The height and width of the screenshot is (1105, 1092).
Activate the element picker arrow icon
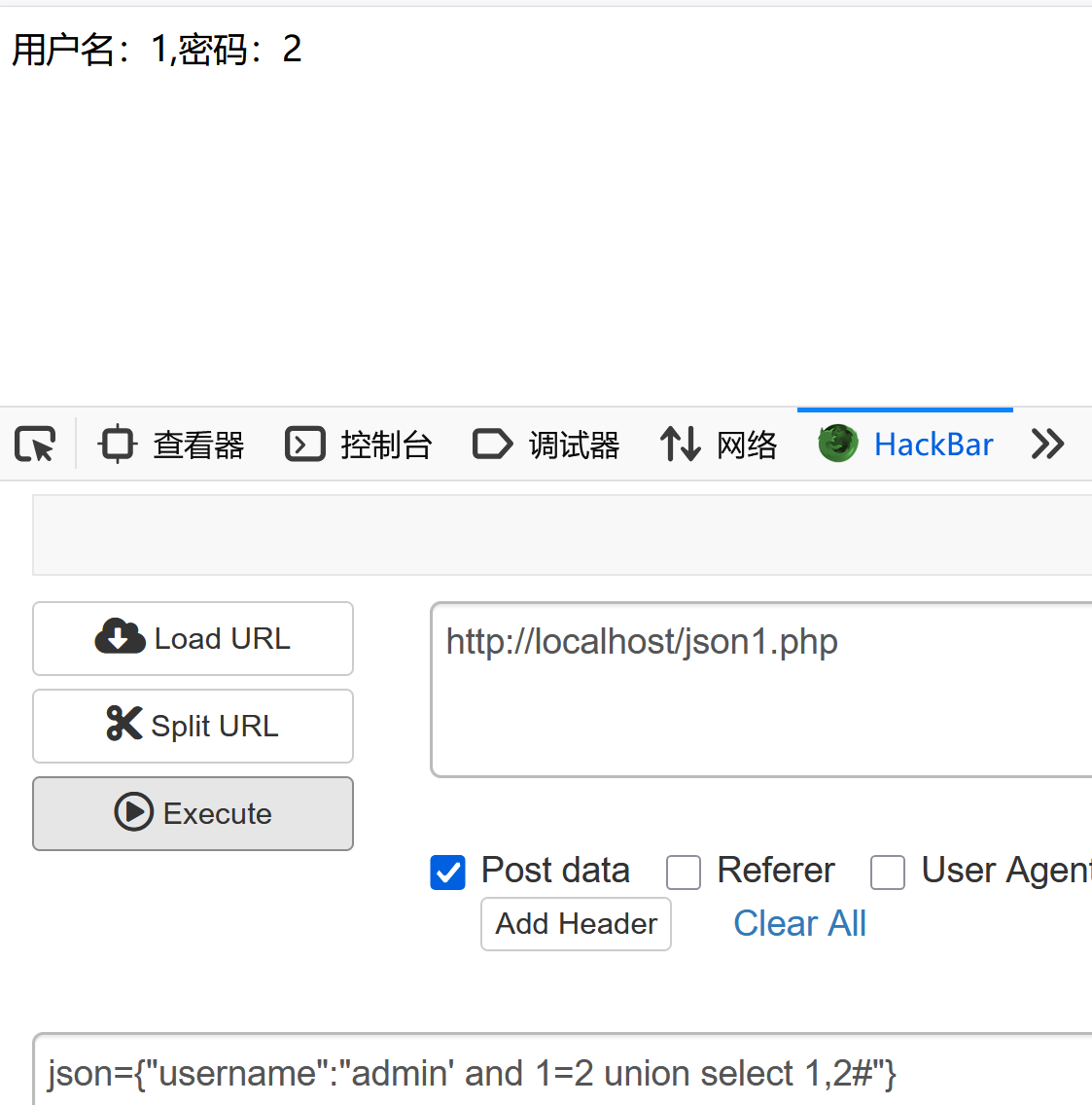(x=35, y=445)
